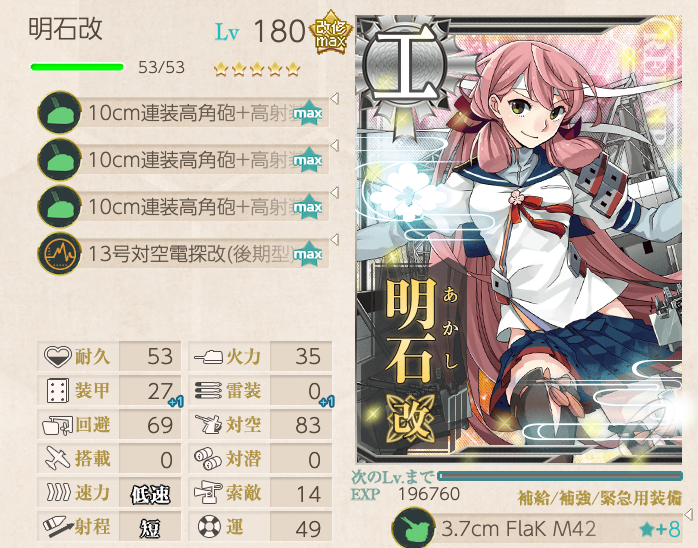698x548 pixels.
Task: Click the lifebuoy luck icon beside 運
Action: click(209, 527)
